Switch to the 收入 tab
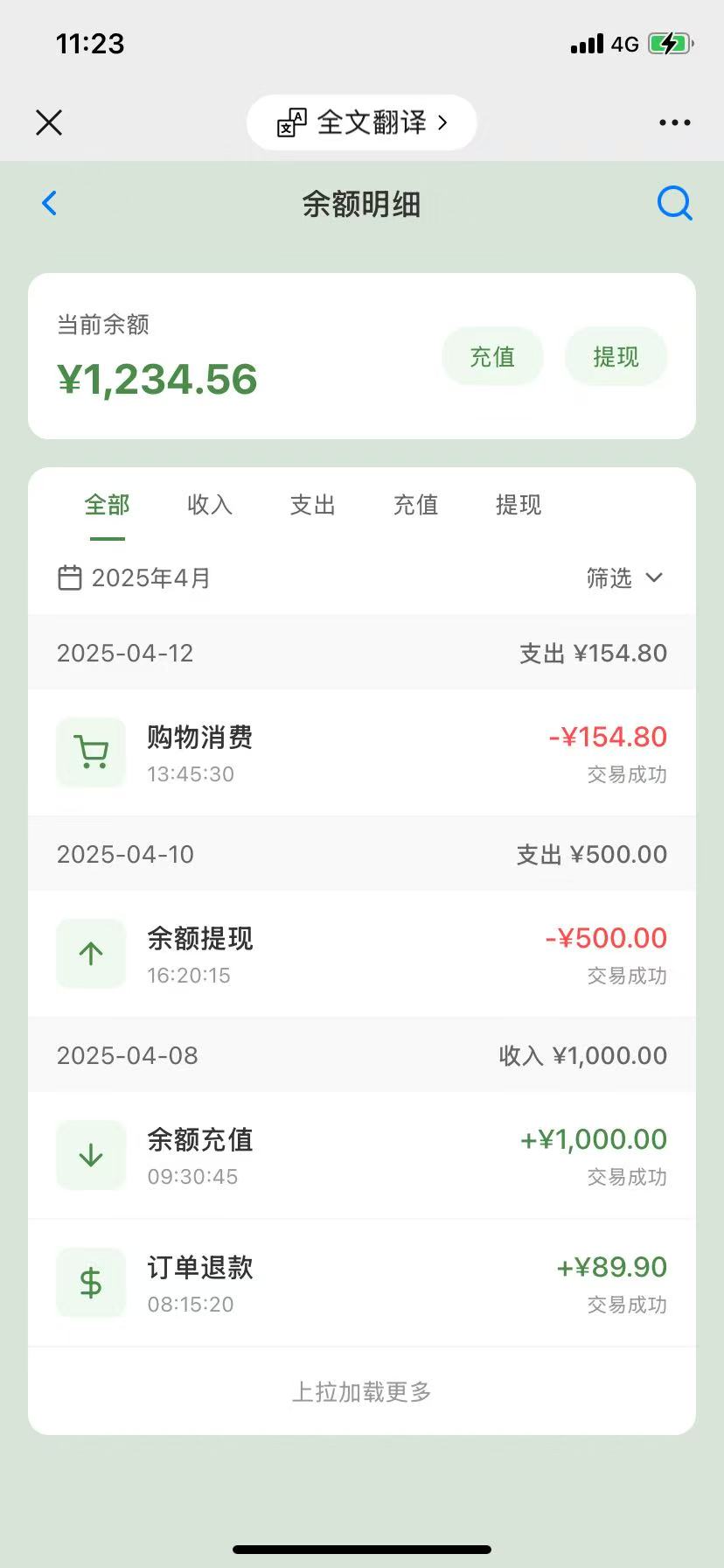The width and height of the screenshot is (724, 1568). (210, 505)
